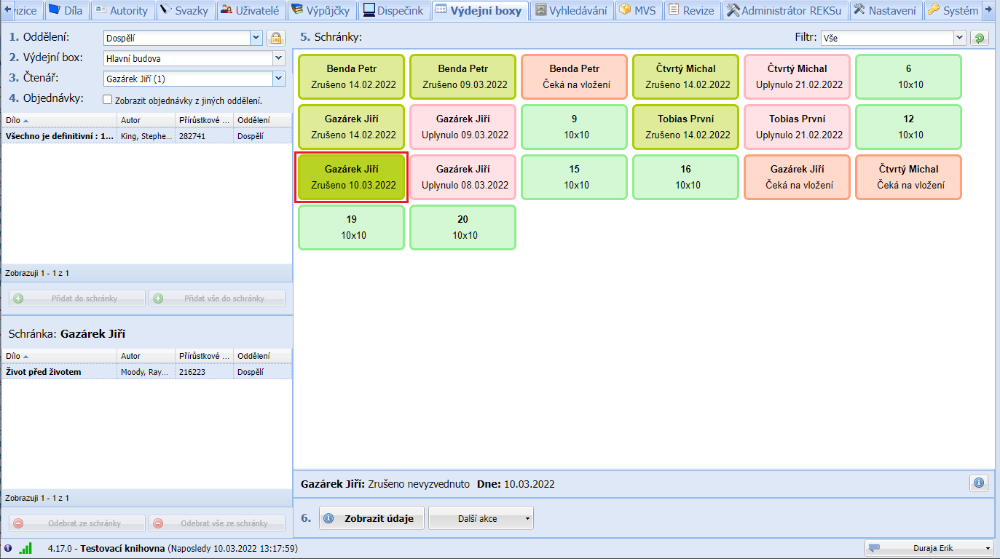Click the round info icon in bottom-left corner
This screenshot has height=559, width=1000.
[8, 548]
